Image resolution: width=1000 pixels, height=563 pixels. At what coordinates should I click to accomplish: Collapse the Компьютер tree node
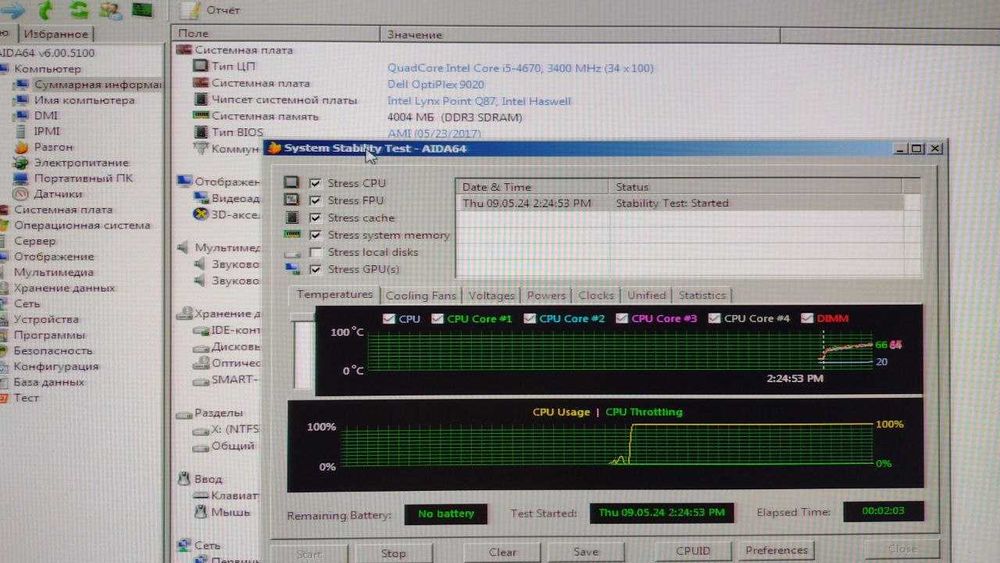(x=47, y=69)
